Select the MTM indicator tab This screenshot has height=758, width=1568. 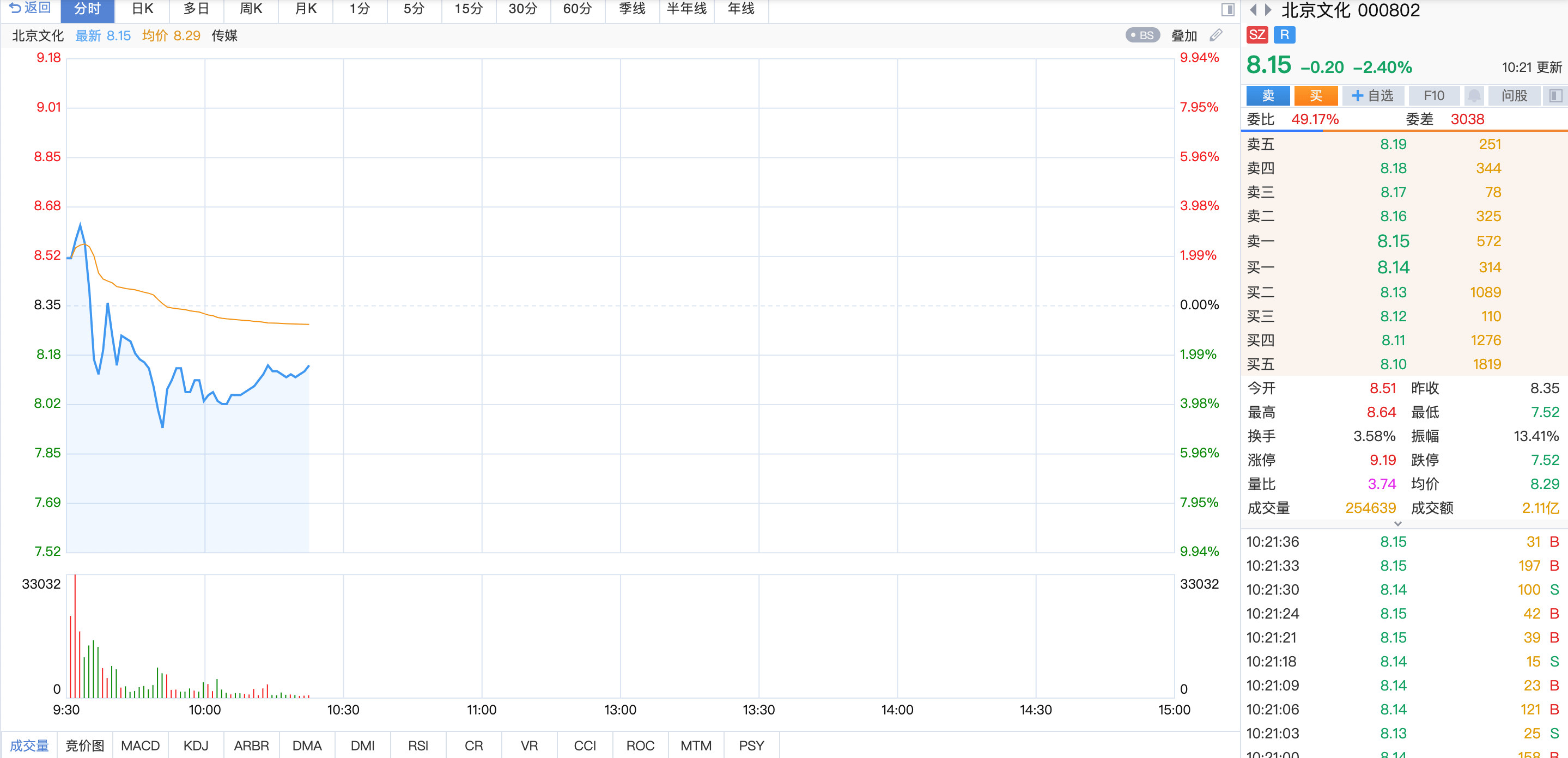696,745
